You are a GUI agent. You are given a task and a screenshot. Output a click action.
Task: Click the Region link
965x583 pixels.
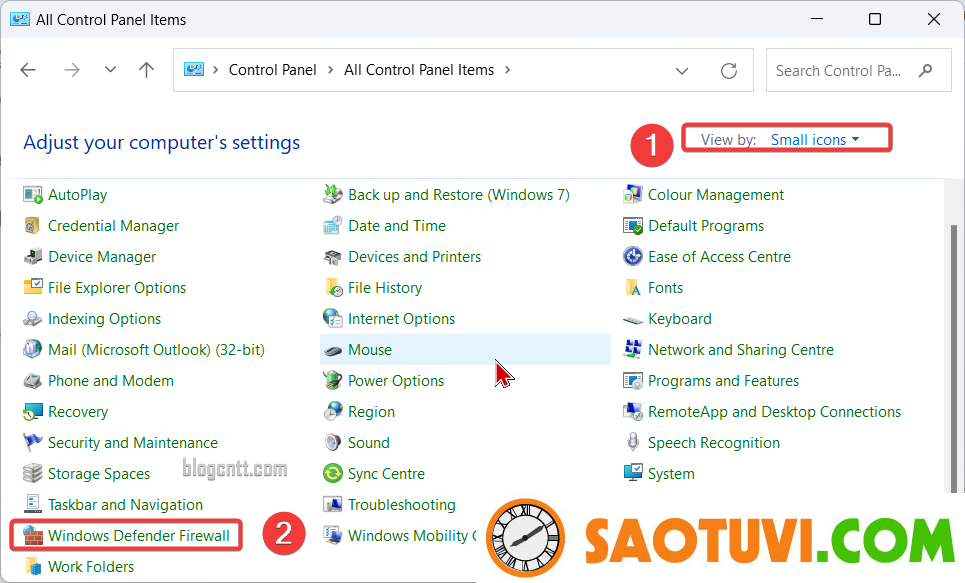(x=371, y=412)
